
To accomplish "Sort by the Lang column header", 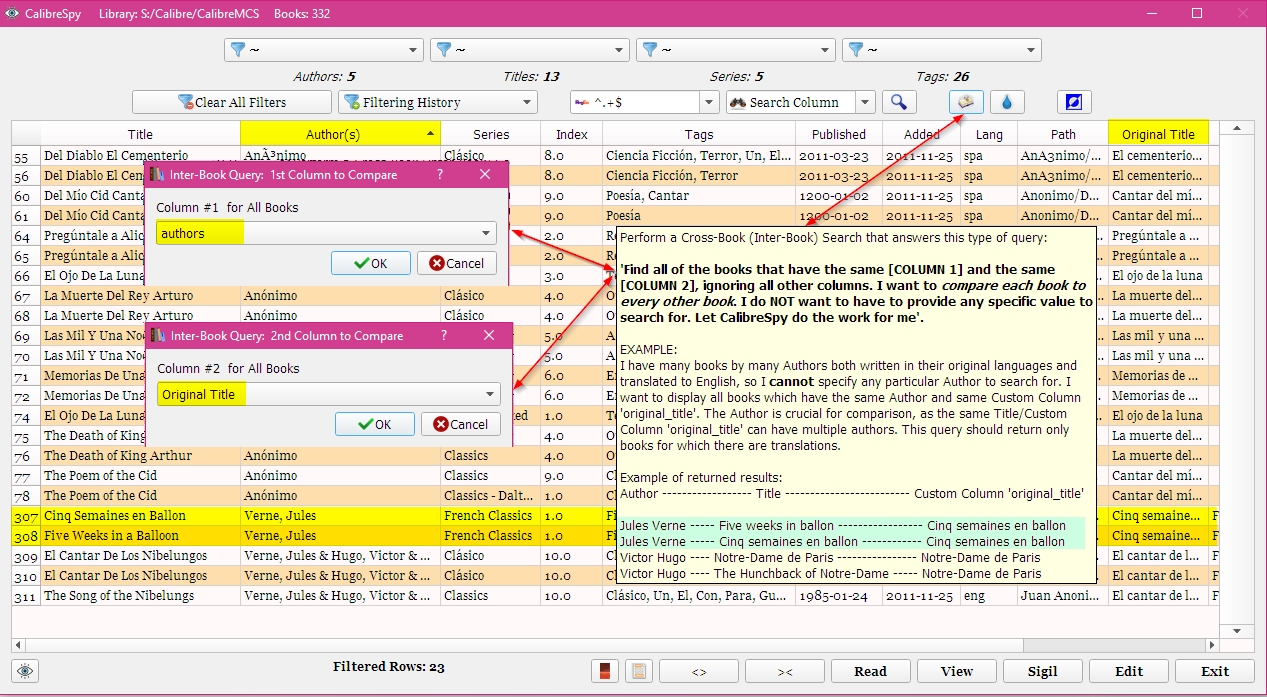I will point(989,134).
